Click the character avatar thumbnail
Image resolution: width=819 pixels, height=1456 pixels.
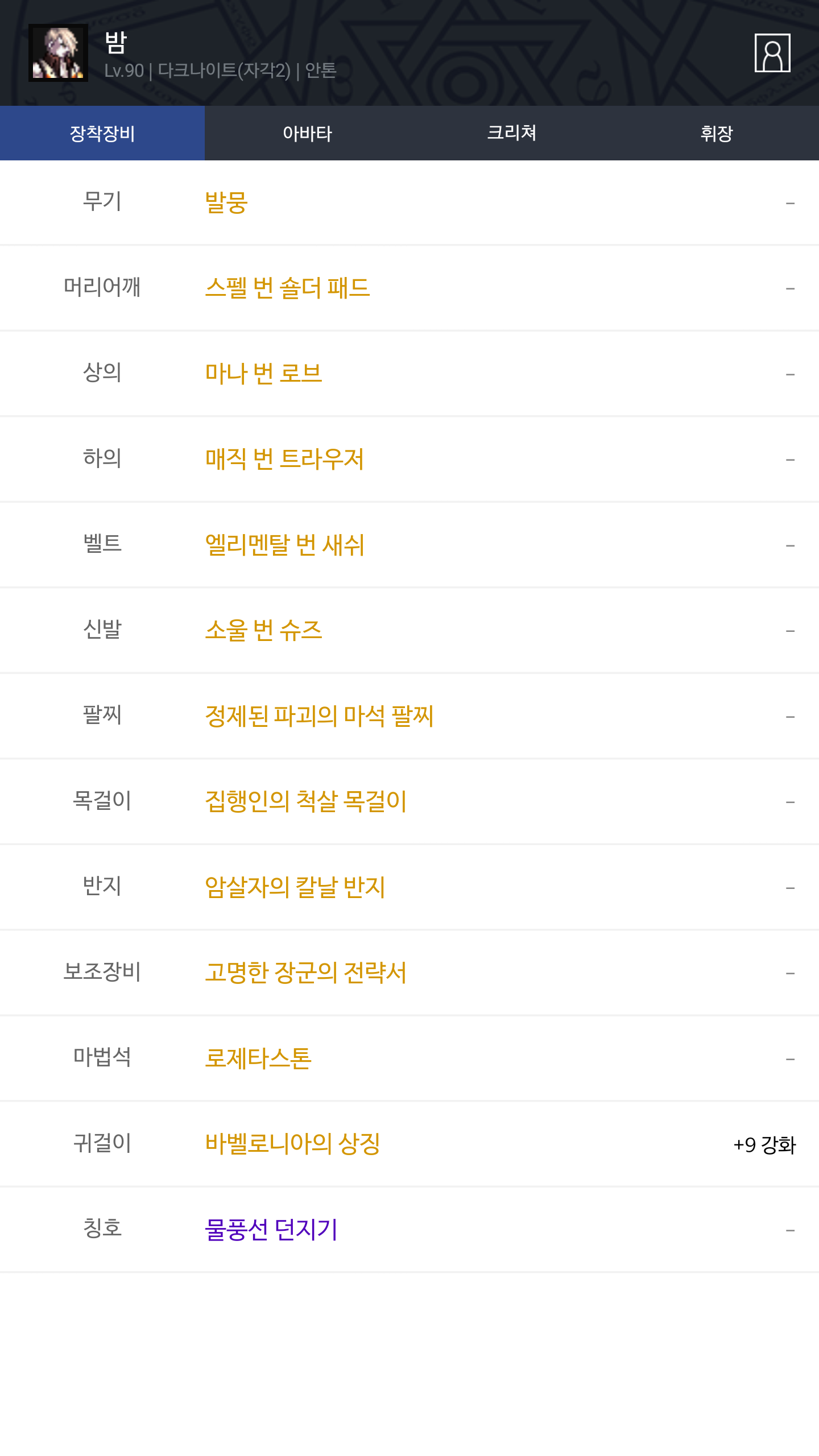pyautogui.click(x=58, y=53)
